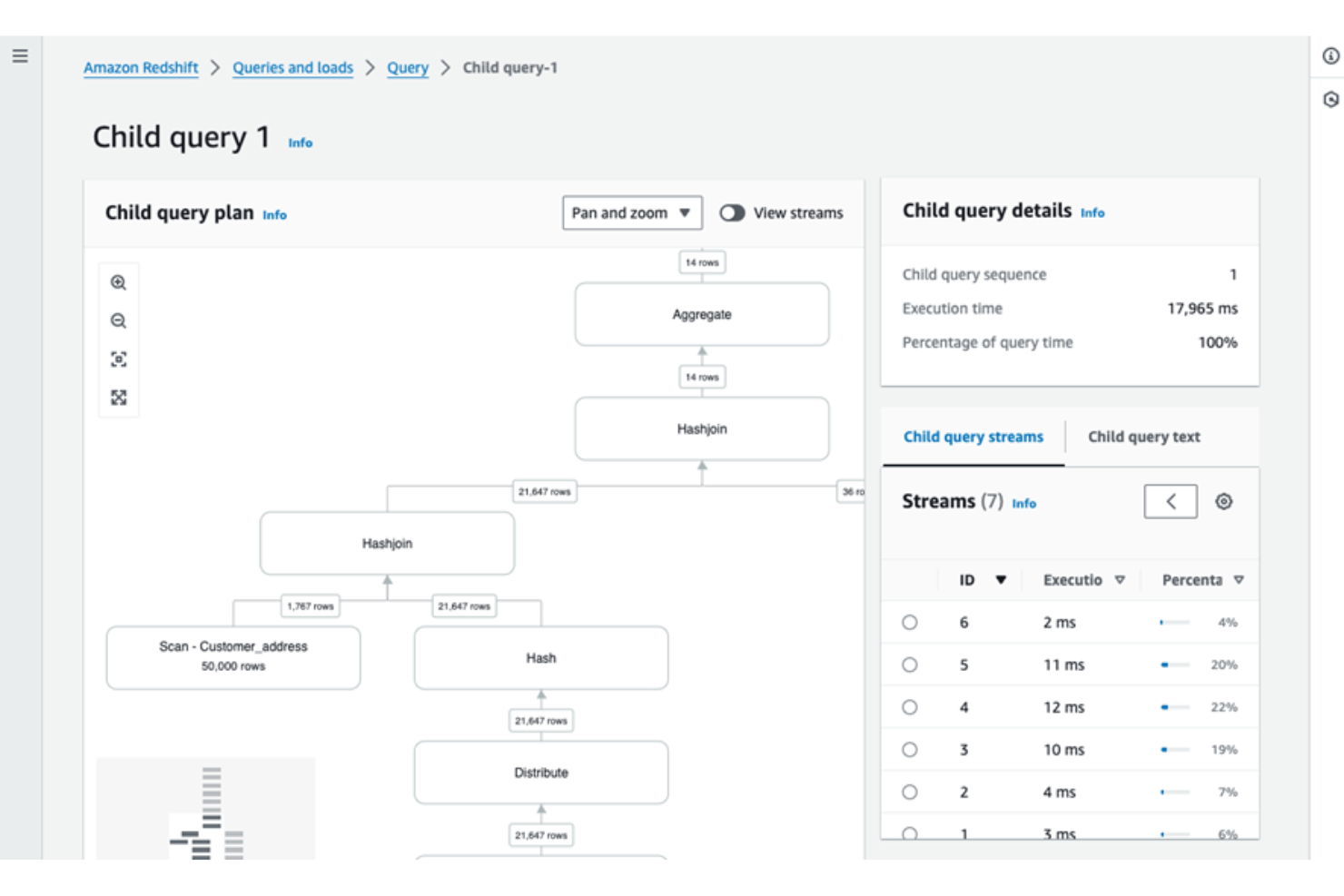Open the hamburger navigation menu

(20, 56)
